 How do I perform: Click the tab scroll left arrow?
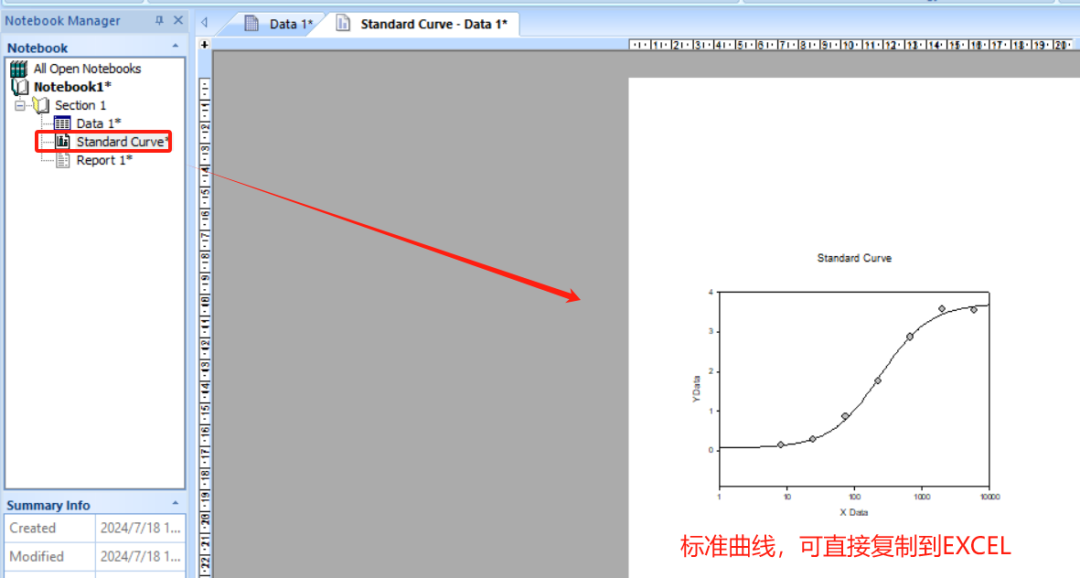(205, 23)
